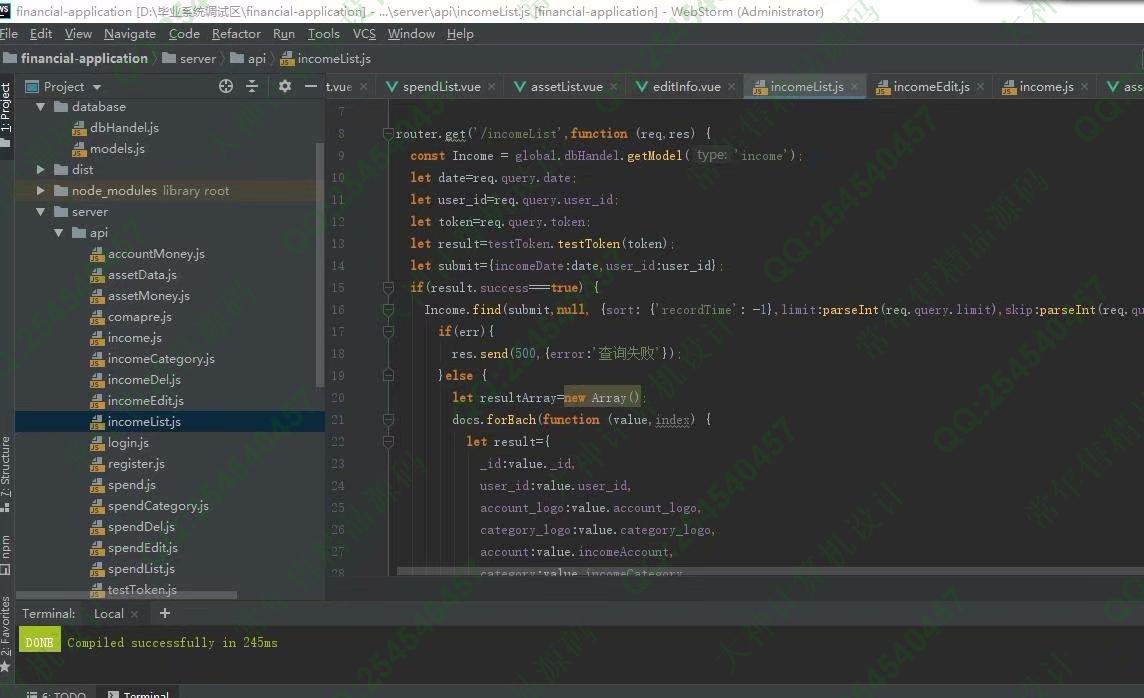Screen dimensions: 1144x698
Task: Click the collapse all icon in Project panel
Action: [252, 86]
